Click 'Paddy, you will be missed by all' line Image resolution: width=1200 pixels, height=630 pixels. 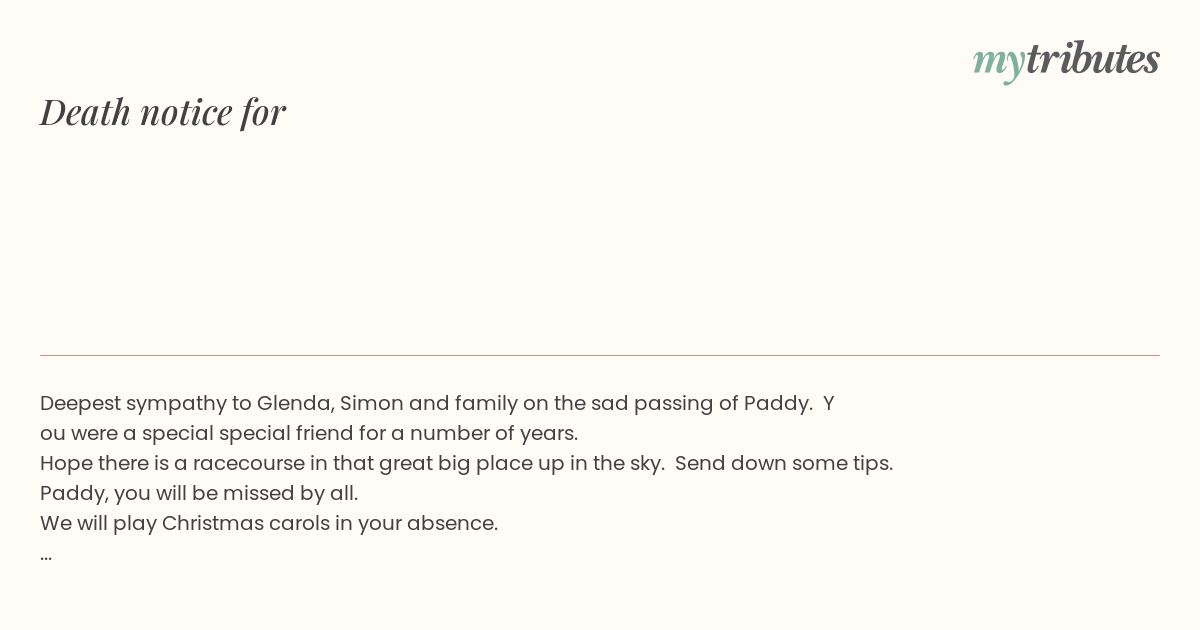coord(199,493)
